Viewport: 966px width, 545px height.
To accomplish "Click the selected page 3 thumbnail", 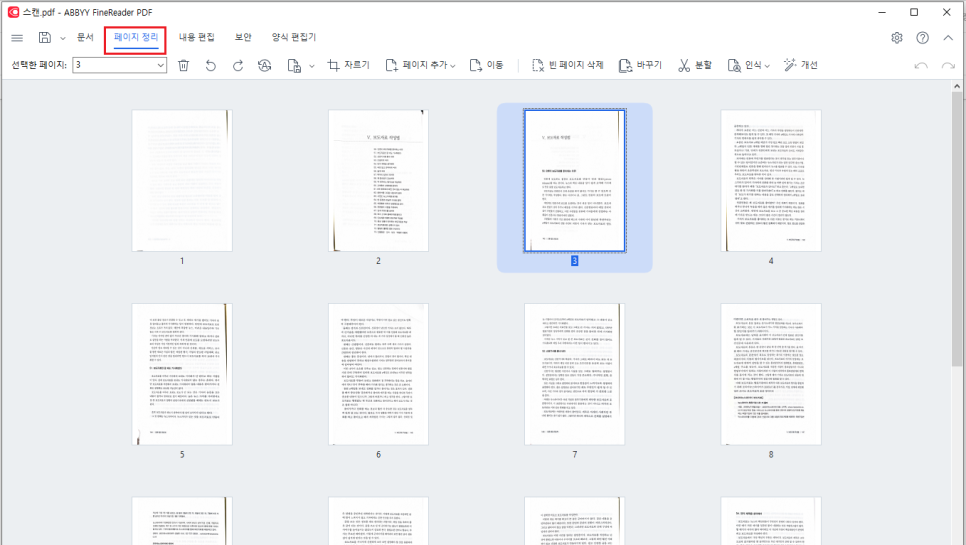I will pos(575,180).
